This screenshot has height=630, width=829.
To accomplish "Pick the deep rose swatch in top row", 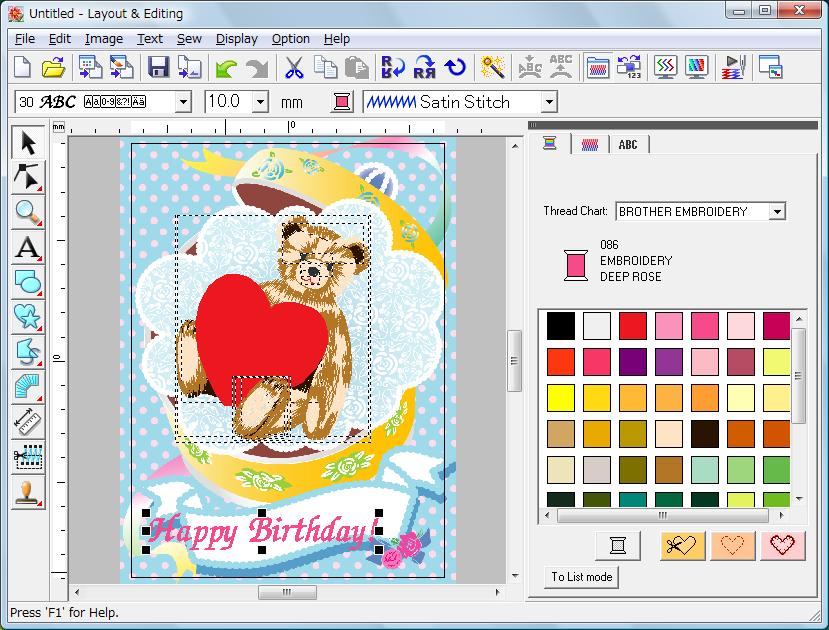I will tap(704, 326).
